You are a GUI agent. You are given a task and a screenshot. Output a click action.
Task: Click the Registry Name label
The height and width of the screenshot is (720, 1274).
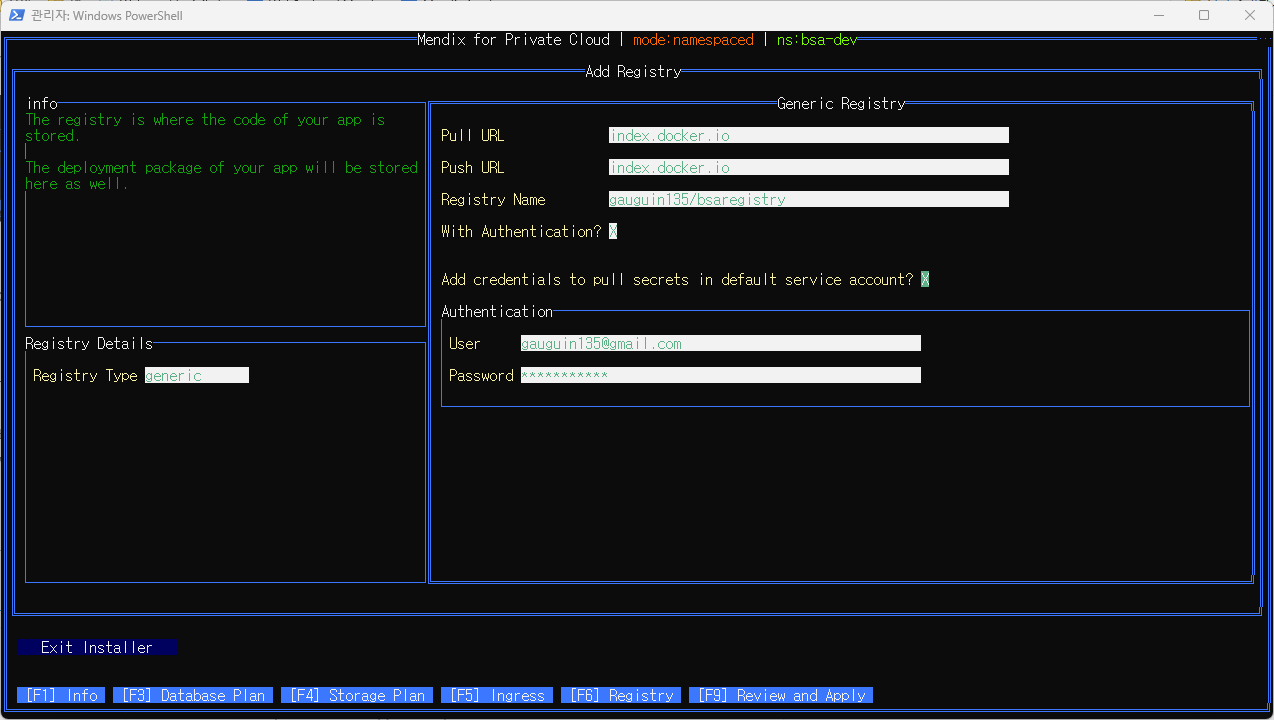493,199
